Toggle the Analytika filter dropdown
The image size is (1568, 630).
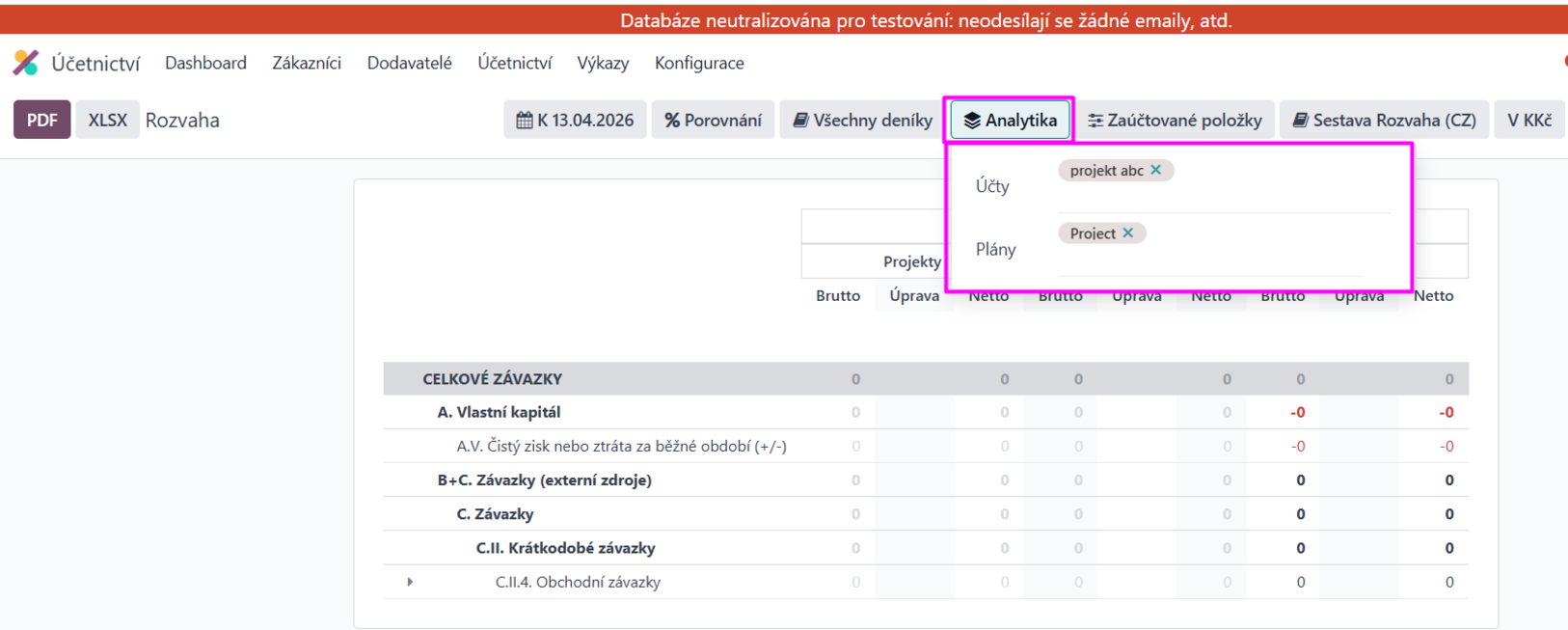coord(1010,120)
